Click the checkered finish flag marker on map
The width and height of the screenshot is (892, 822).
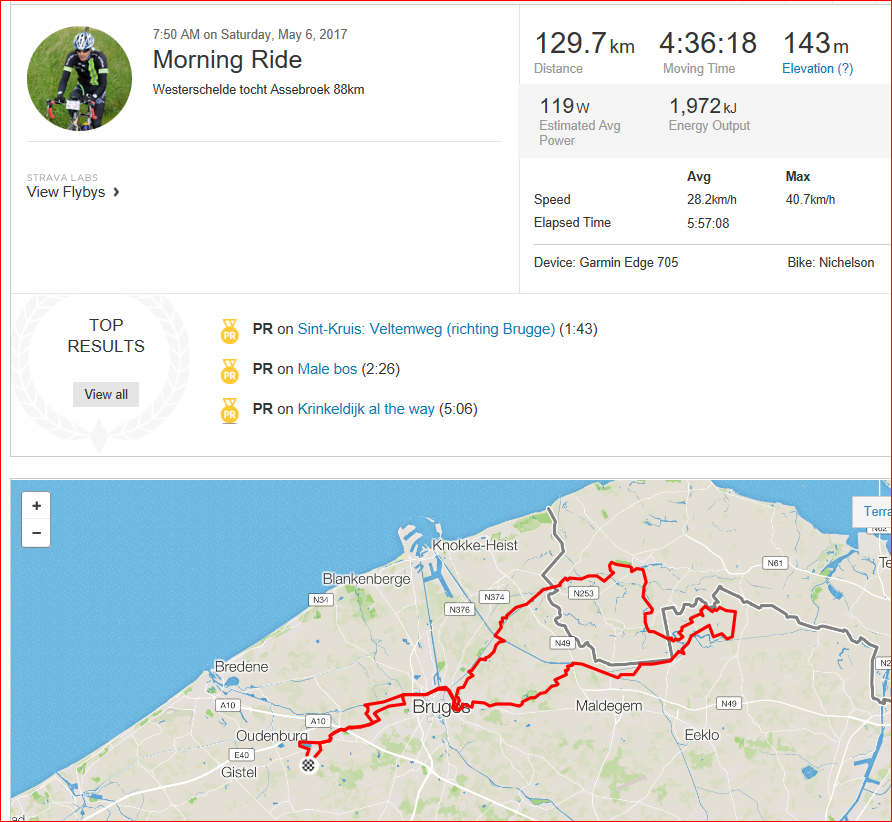(x=308, y=765)
